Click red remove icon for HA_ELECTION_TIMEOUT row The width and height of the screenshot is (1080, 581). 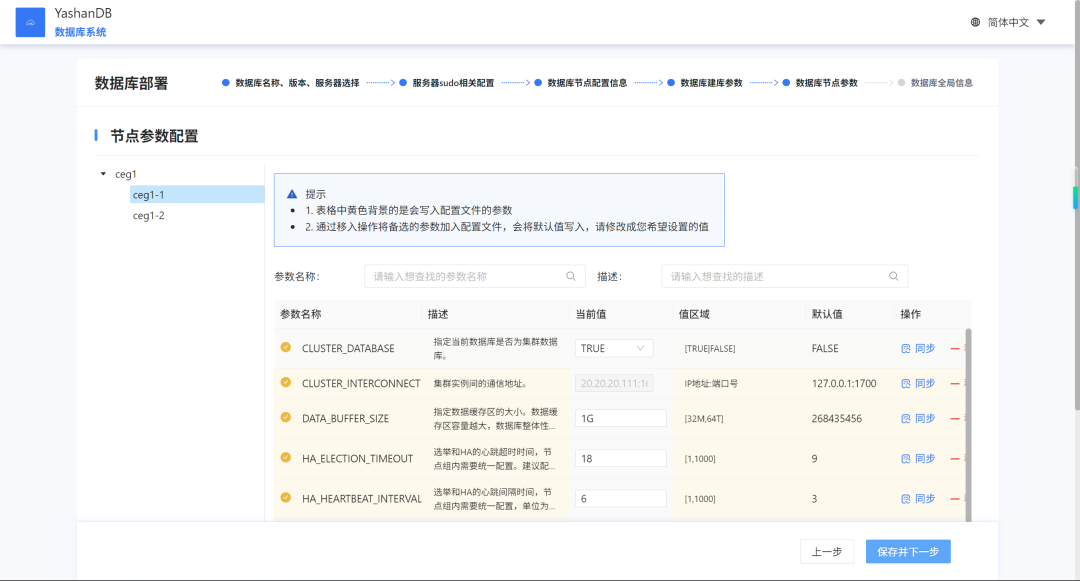click(x=955, y=458)
